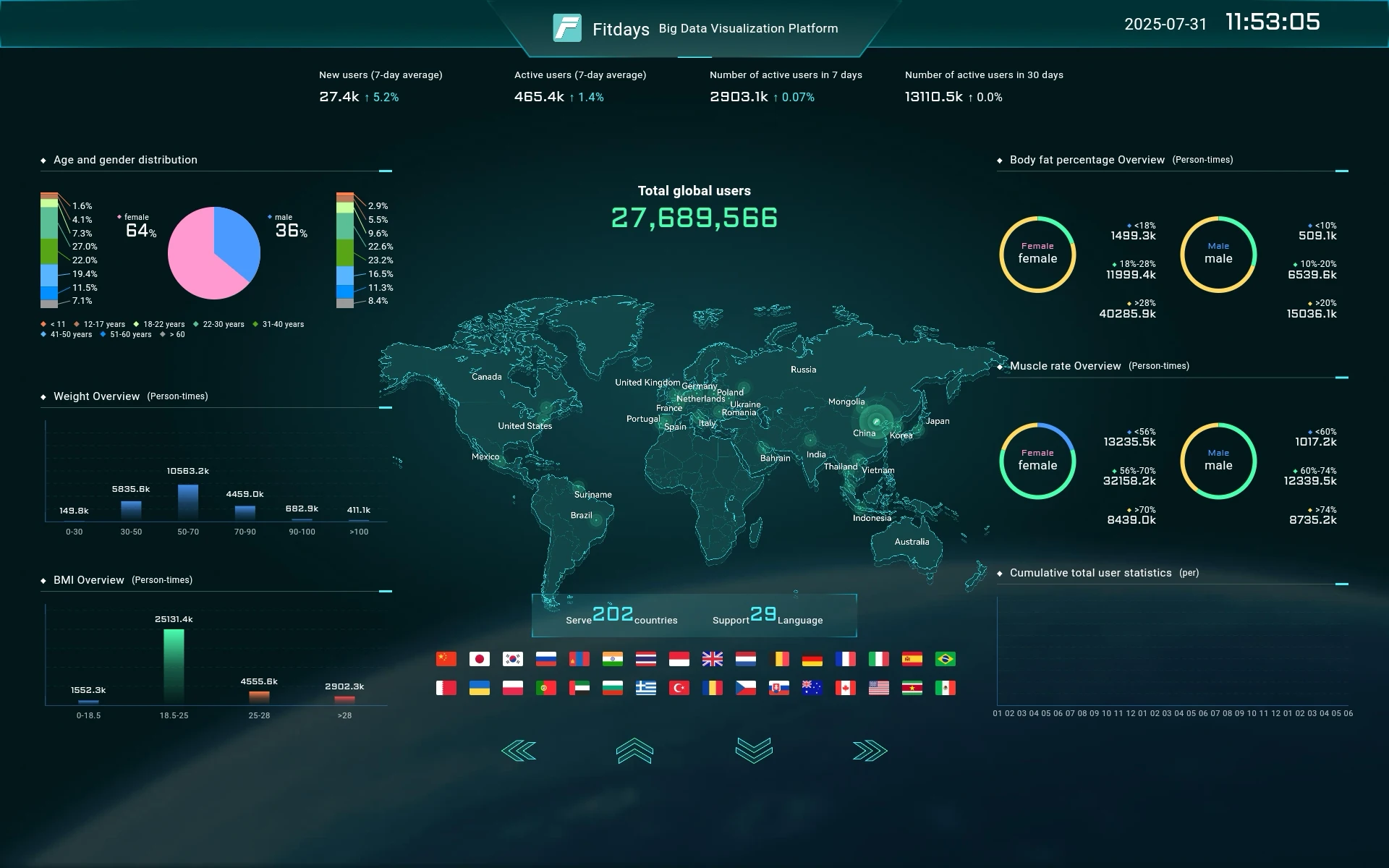Click the double right arrow navigation icon

(x=870, y=752)
